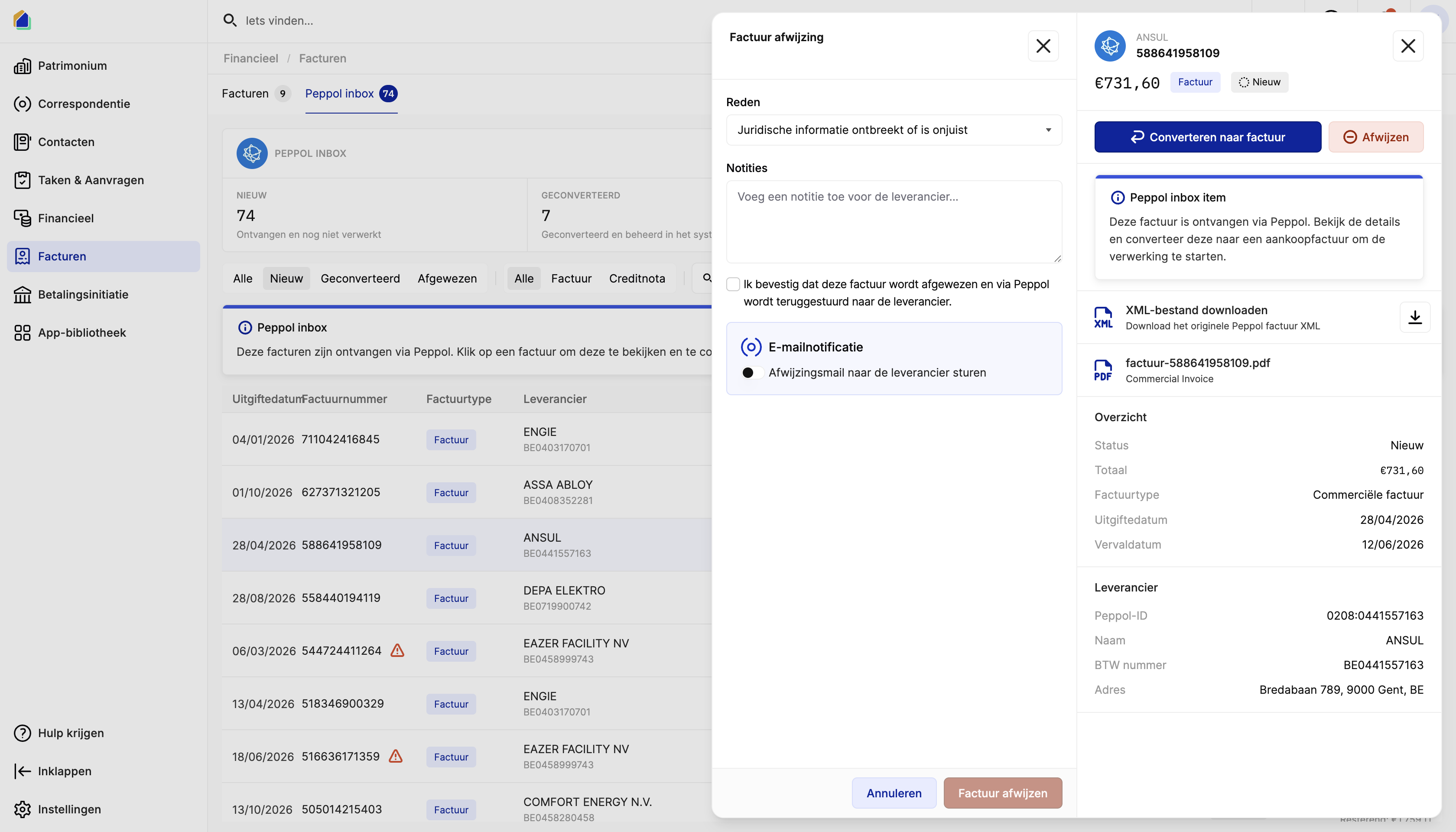Select invoice row 627371321205 ASSA ABLOY
This screenshot has width=1456, height=832.
click(x=466, y=492)
